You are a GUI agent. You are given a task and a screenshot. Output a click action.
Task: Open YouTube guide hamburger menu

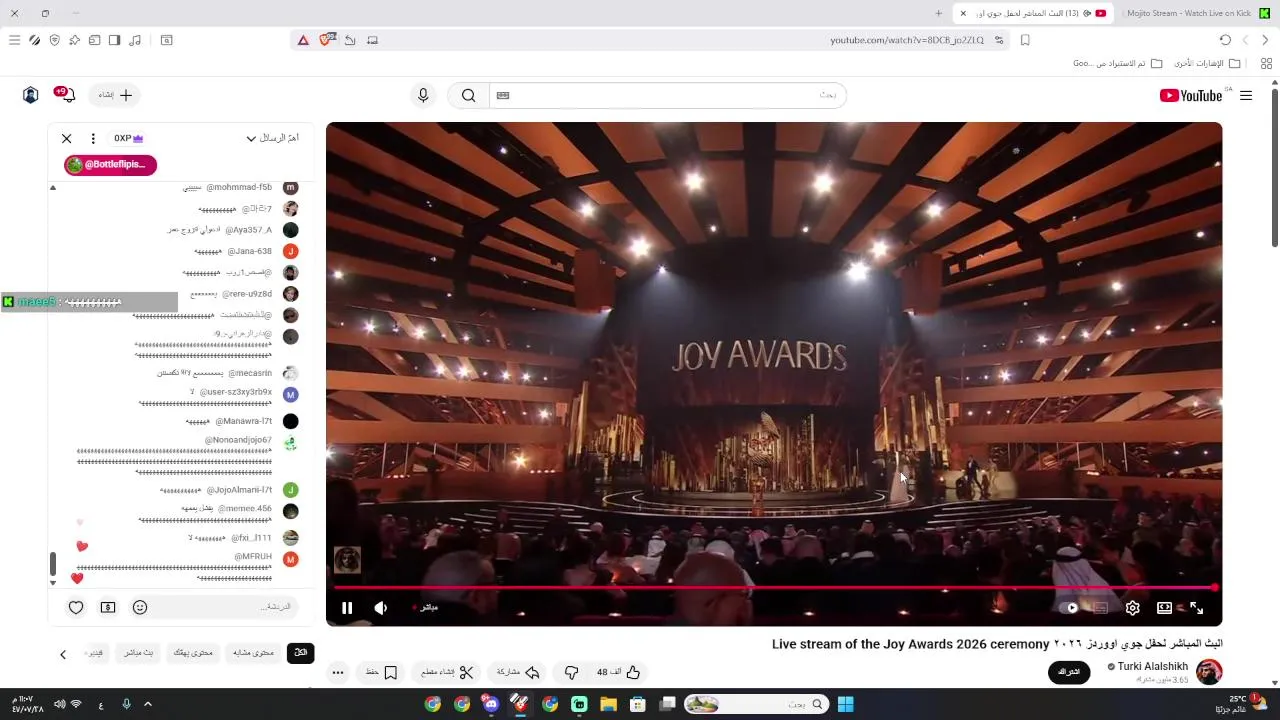click(x=1246, y=95)
